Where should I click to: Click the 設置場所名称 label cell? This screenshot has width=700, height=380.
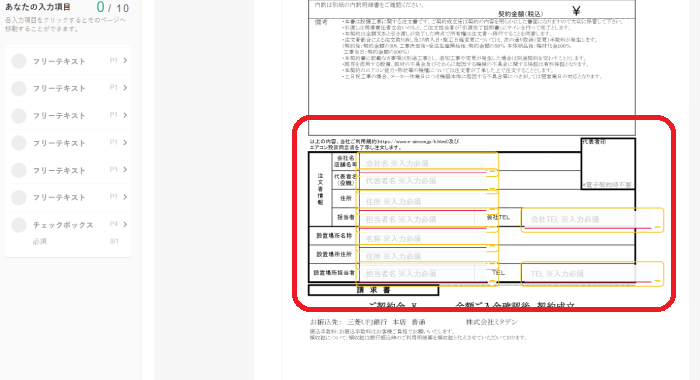(x=334, y=235)
